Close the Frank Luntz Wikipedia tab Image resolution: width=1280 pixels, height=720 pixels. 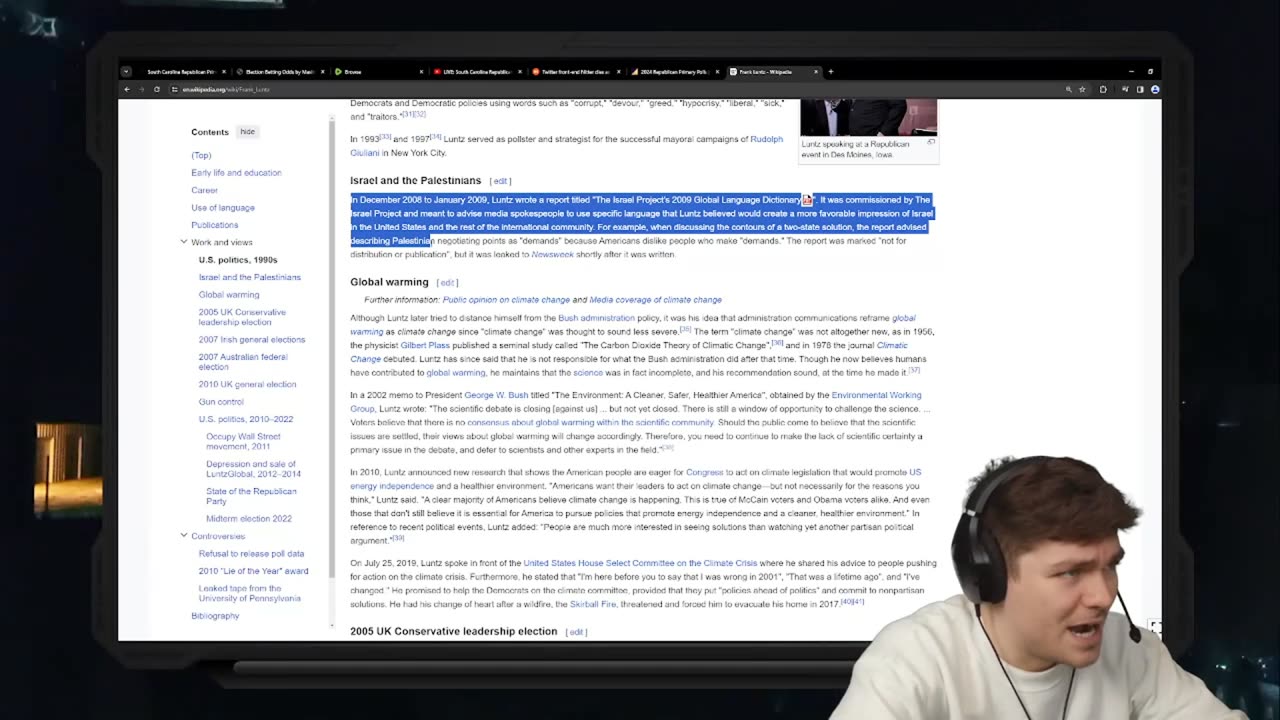point(815,72)
